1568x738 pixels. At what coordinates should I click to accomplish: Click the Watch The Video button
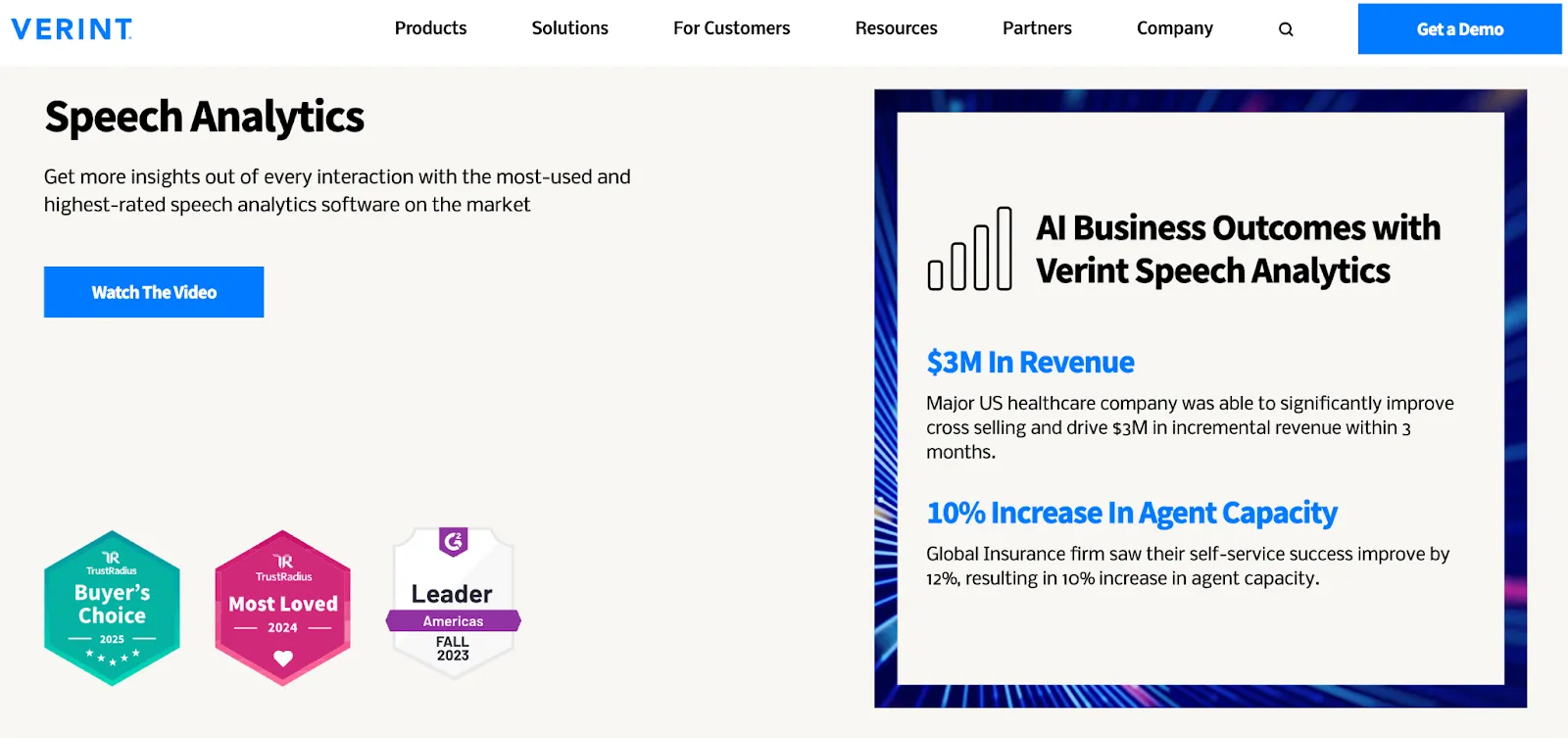click(x=154, y=292)
